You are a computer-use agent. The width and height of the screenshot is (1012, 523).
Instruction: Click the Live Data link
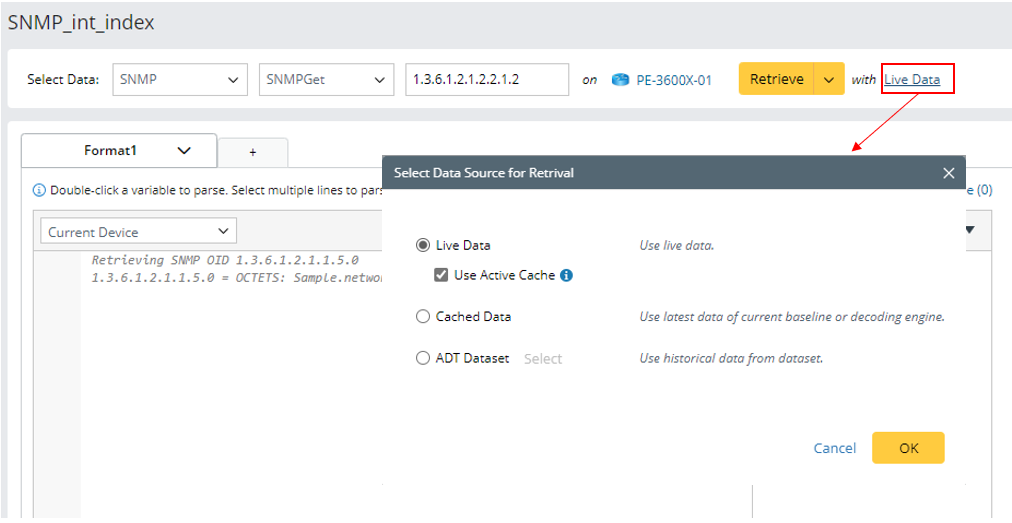pyautogui.click(x=912, y=80)
